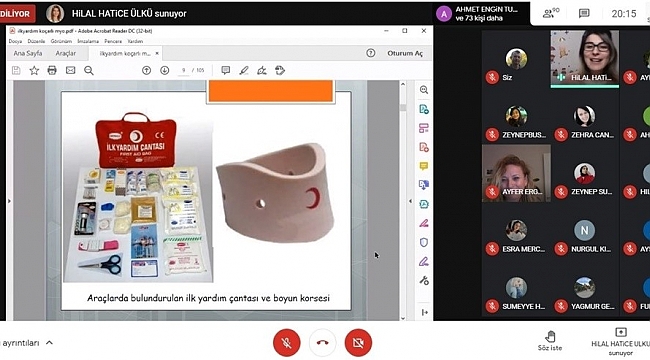650x360 pixels.
Task: Open Organize Pages tool in right pane
Action: point(424,128)
